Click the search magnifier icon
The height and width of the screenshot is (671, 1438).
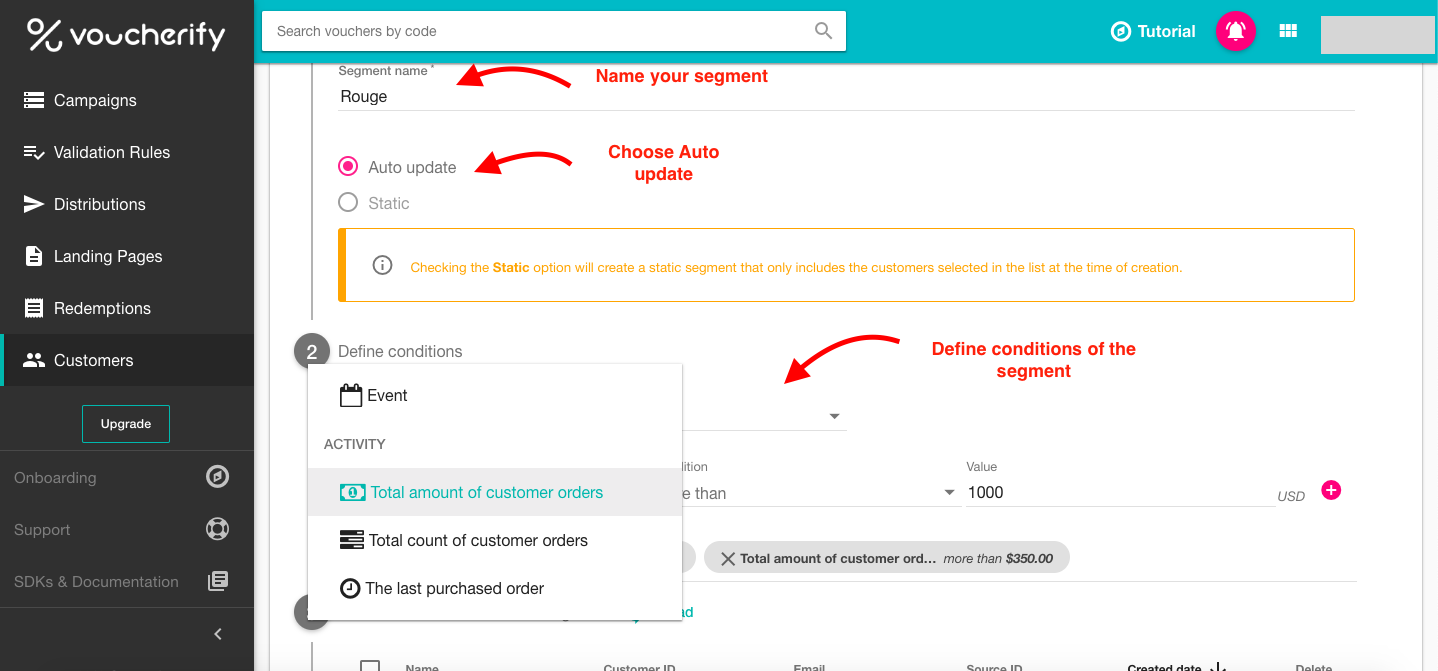[x=823, y=31]
